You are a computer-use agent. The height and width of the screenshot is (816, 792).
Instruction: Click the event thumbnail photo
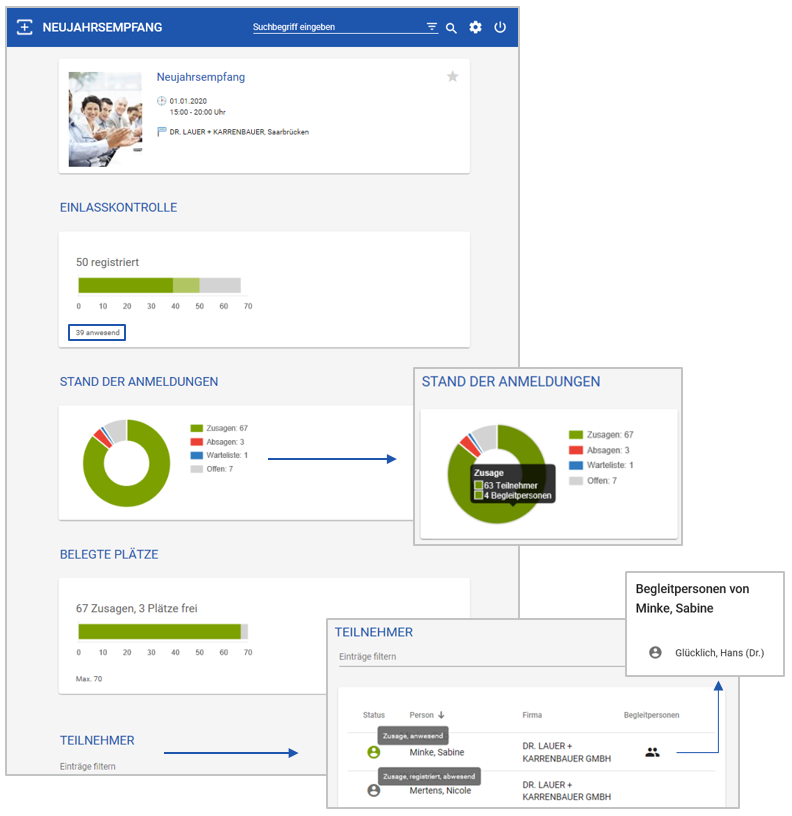tap(105, 119)
